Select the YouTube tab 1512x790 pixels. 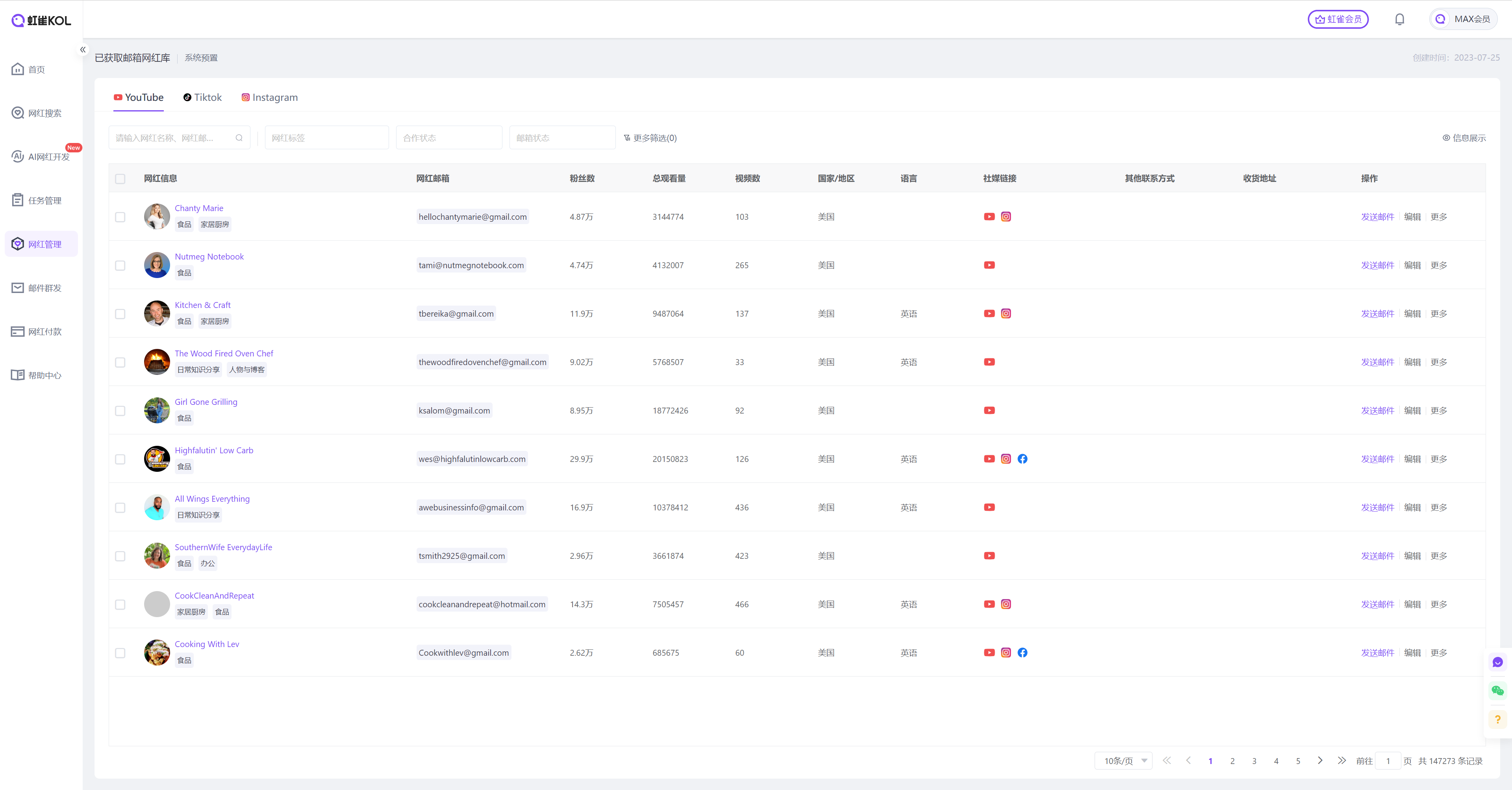[x=139, y=97]
